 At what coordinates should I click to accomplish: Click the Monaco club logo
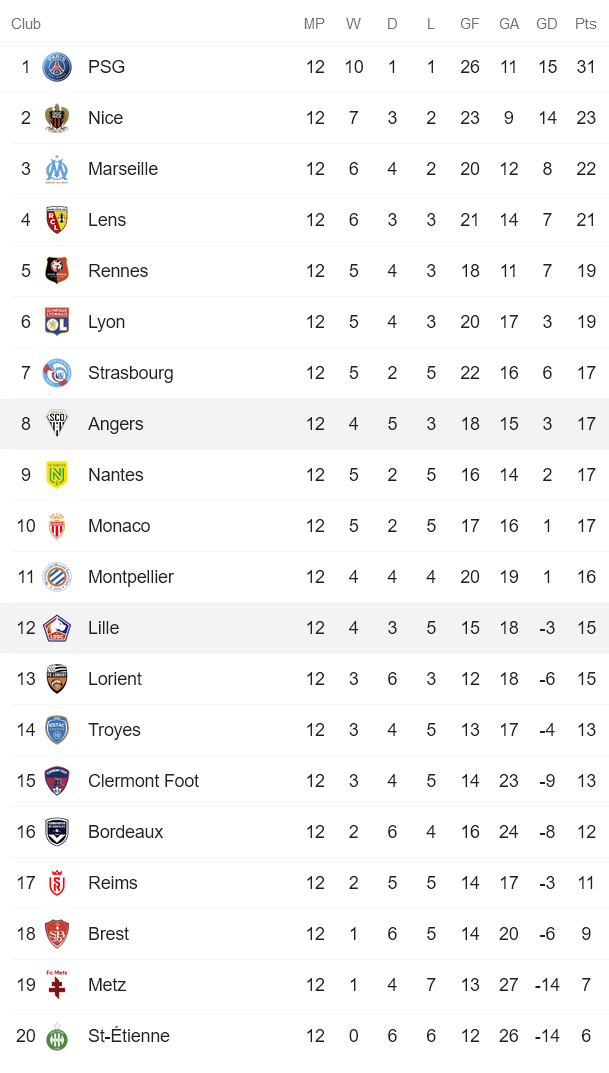(57, 526)
